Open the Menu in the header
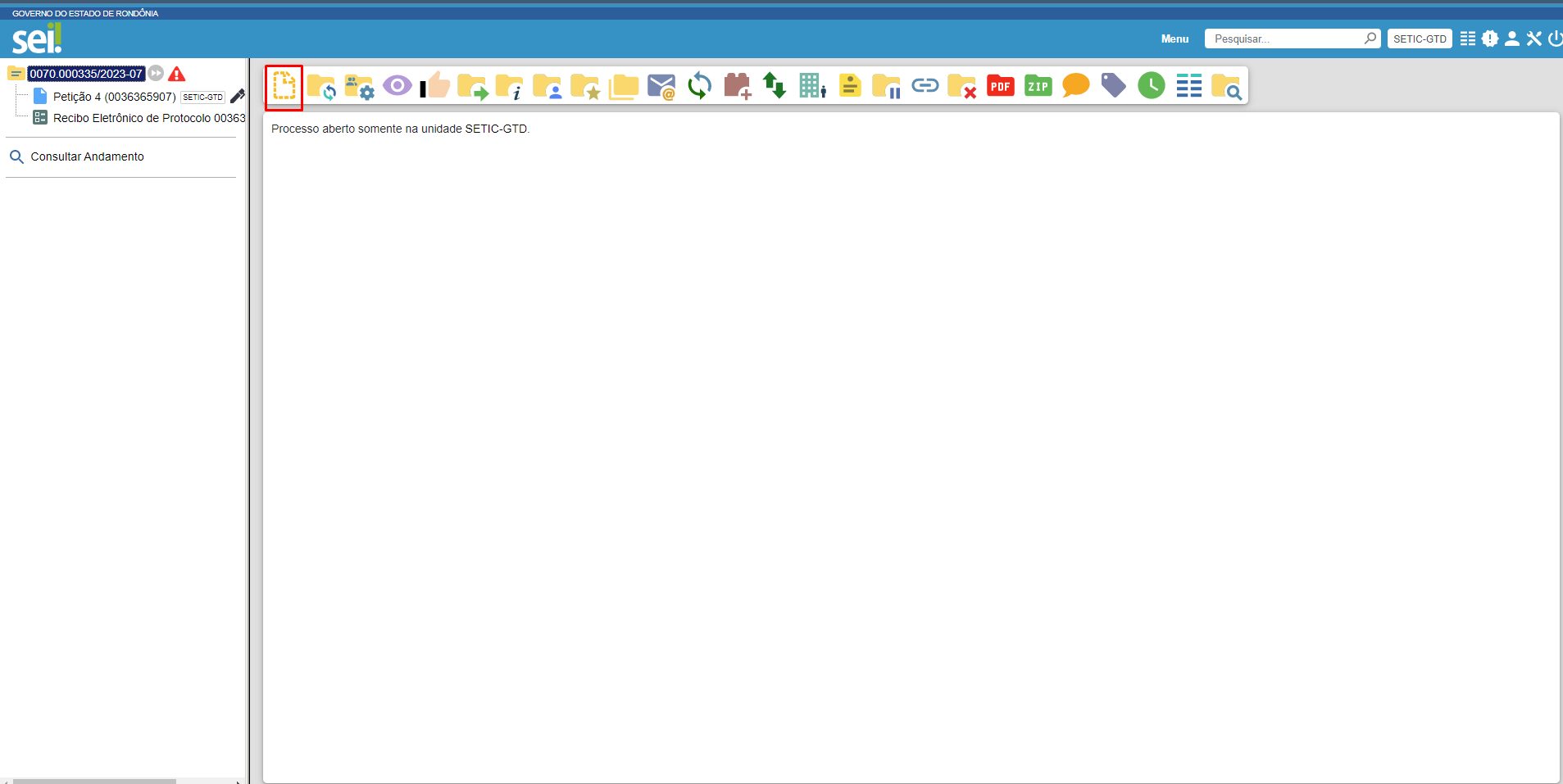This screenshot has height=784, width=1563. pyautogui.click(x=1175, y=39)
